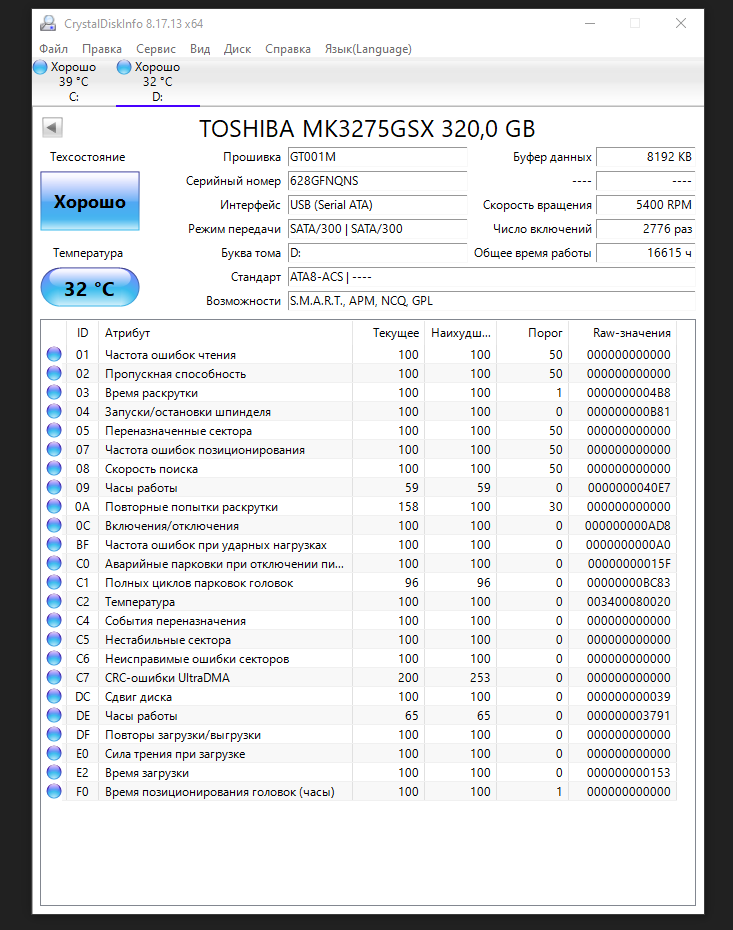This screenshot has width=733, height=930.
Task: Click status orb for attribute E0 row
Action: (x=54, y=753)
